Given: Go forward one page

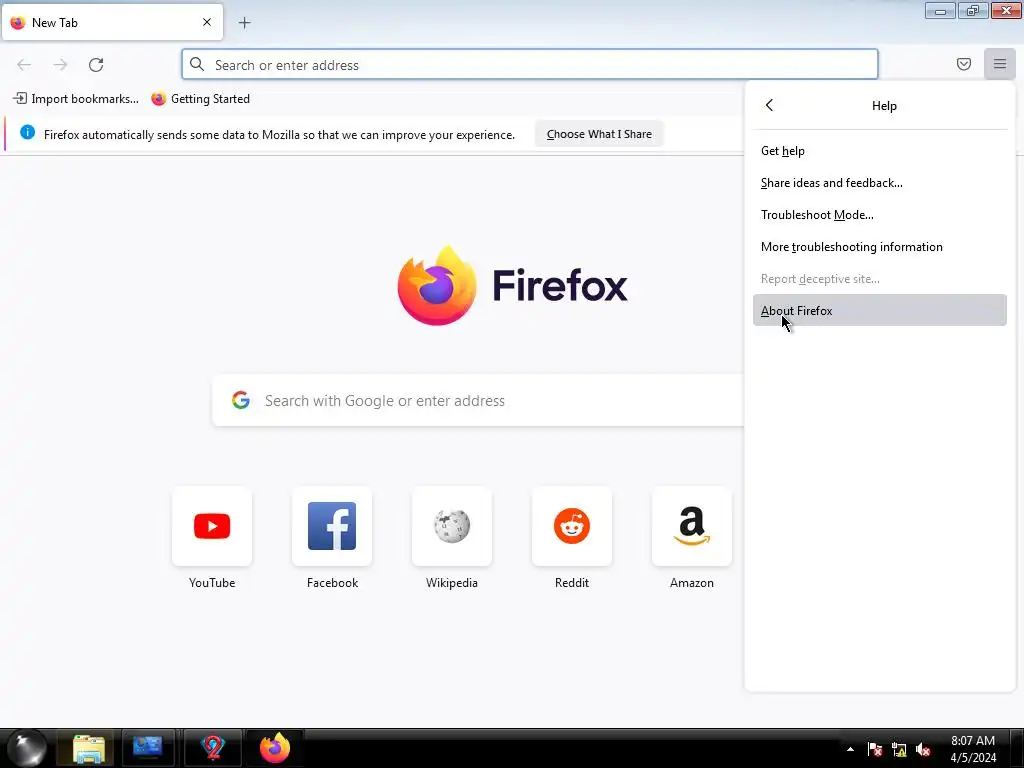Looking at the screenshot, I should click(60, 65).
